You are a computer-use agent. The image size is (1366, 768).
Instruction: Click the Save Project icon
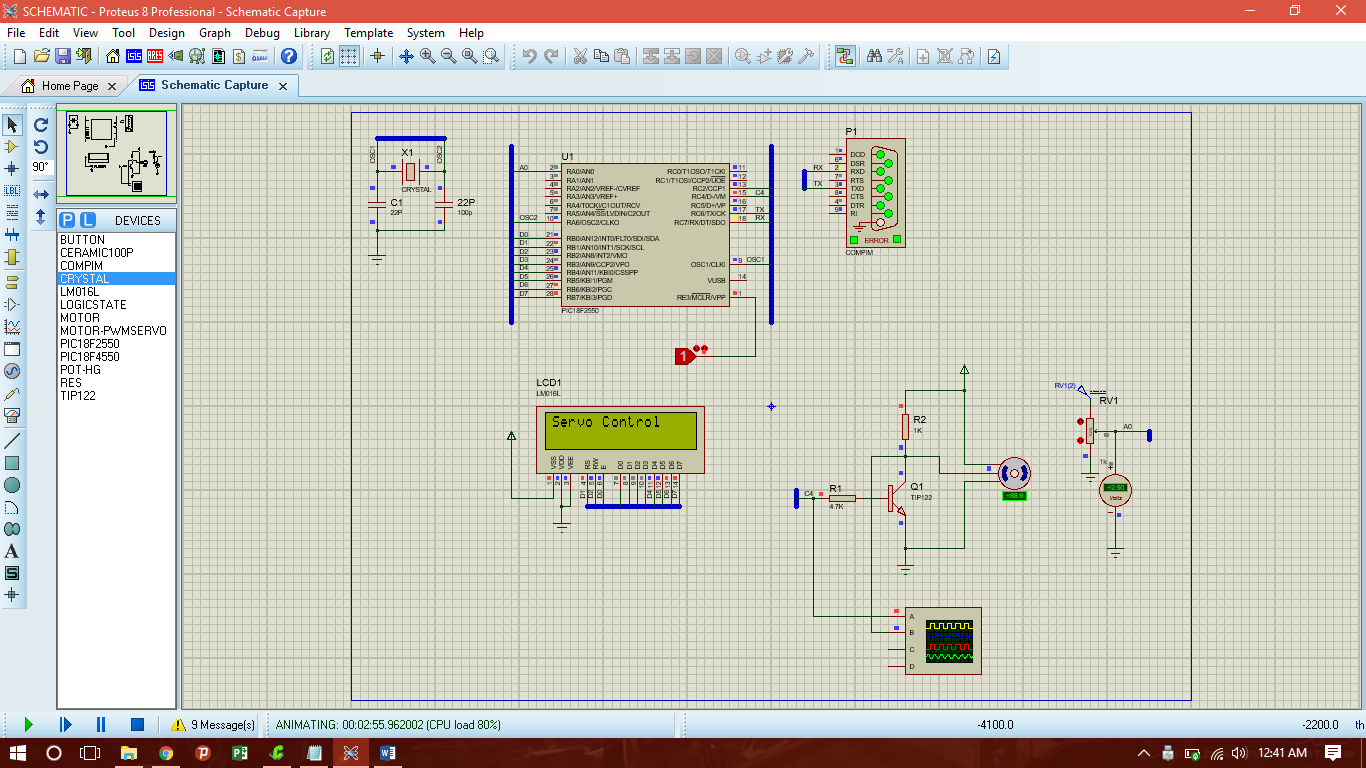coord(62,56)
